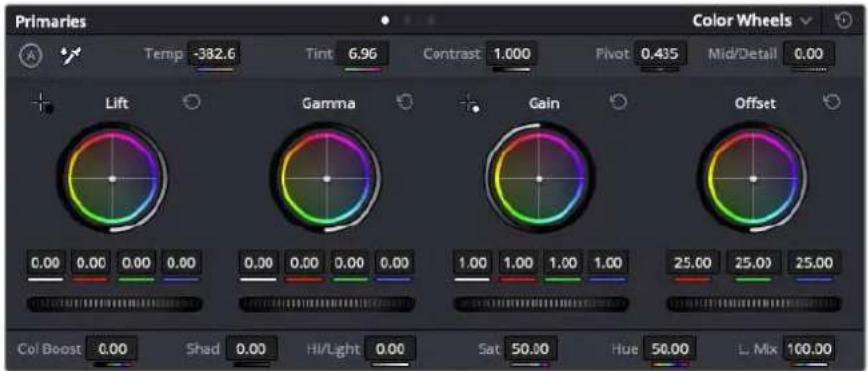Click the Temp label
868x371 pixels.
163,54
